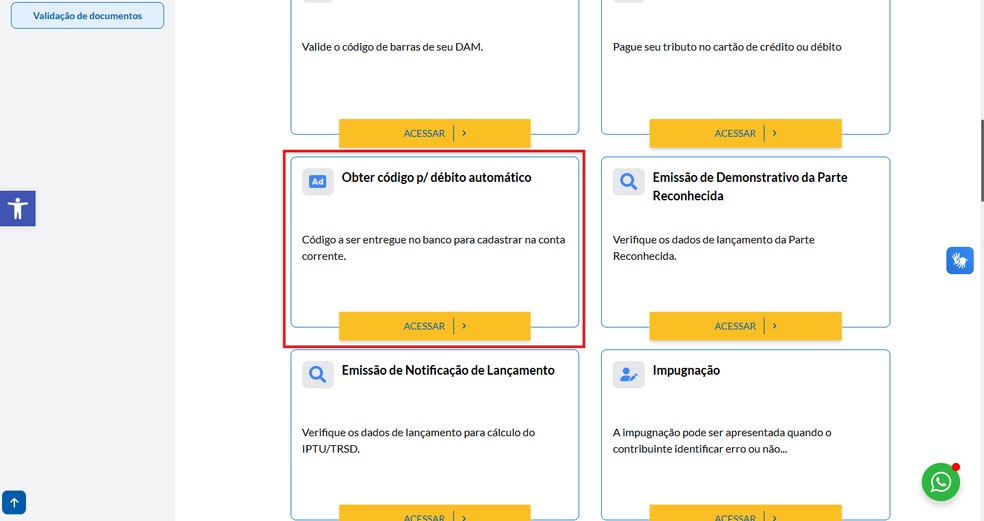Screen dimensions: 984x521
Task: Click ACESSAR button of the Impugnação card
Action: point(746,513)
